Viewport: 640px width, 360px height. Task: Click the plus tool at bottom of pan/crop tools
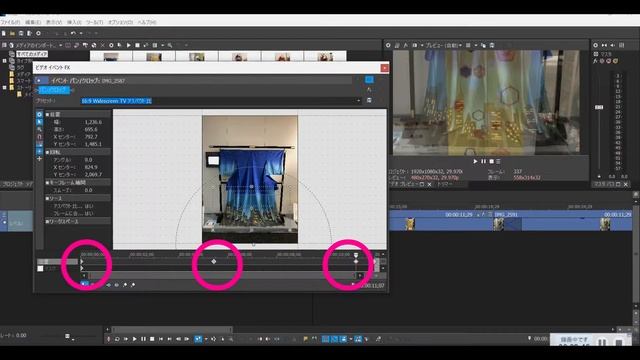pos(40,158)
